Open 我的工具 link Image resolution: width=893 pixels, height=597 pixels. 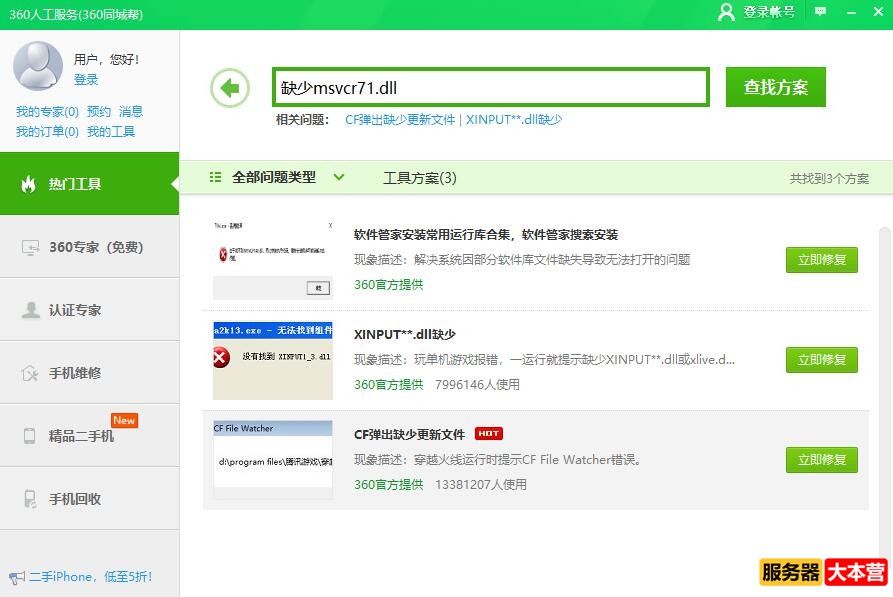[x=111, y=132]
